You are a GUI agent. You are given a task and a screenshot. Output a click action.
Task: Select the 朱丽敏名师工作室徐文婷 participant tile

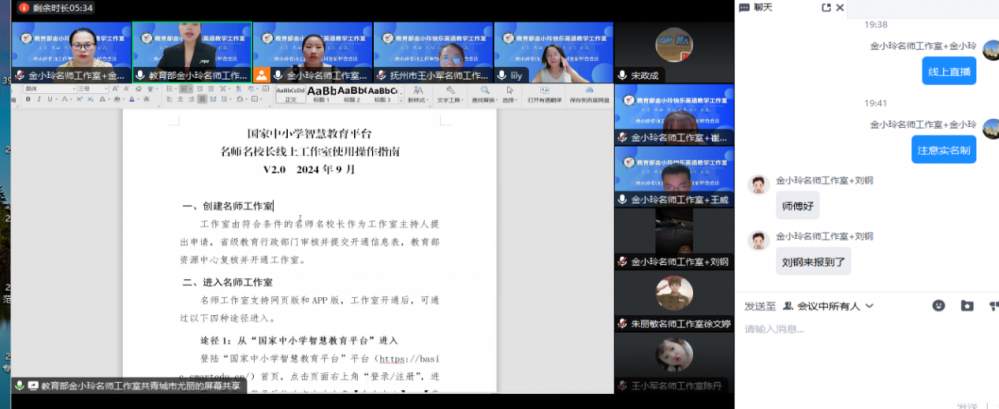tap(674, 300)
